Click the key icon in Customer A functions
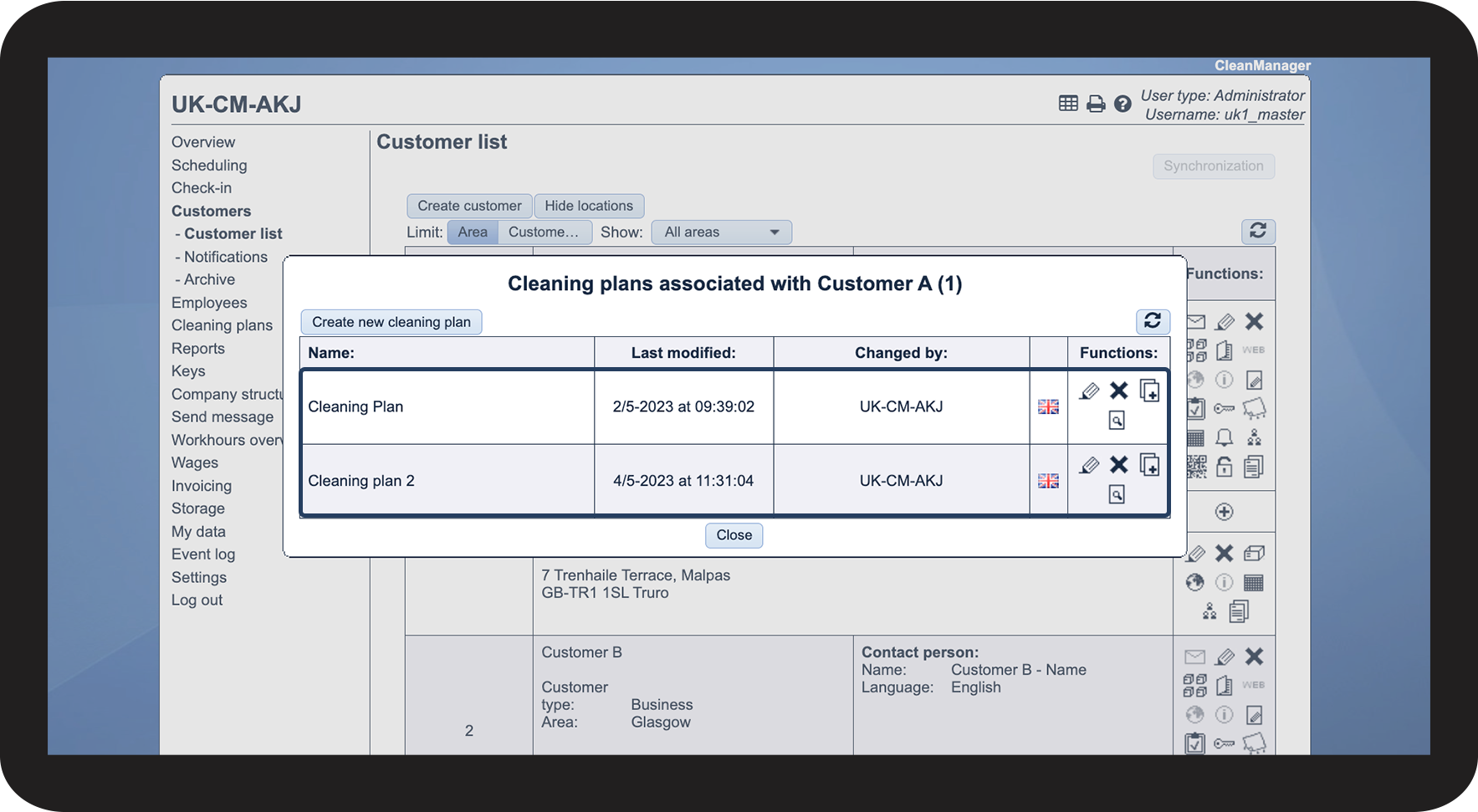This screenshot has height=812, width=1478. [x=1224, y=409]
